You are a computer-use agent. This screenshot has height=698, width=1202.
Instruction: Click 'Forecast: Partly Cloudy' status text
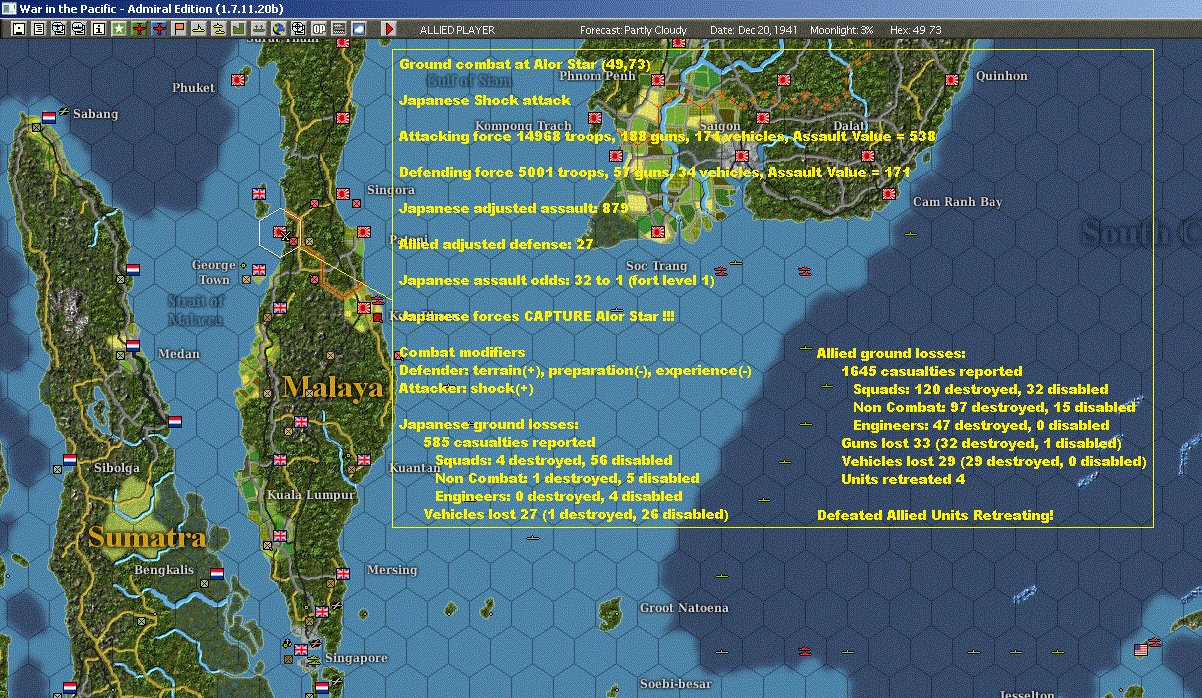point(634,30)
